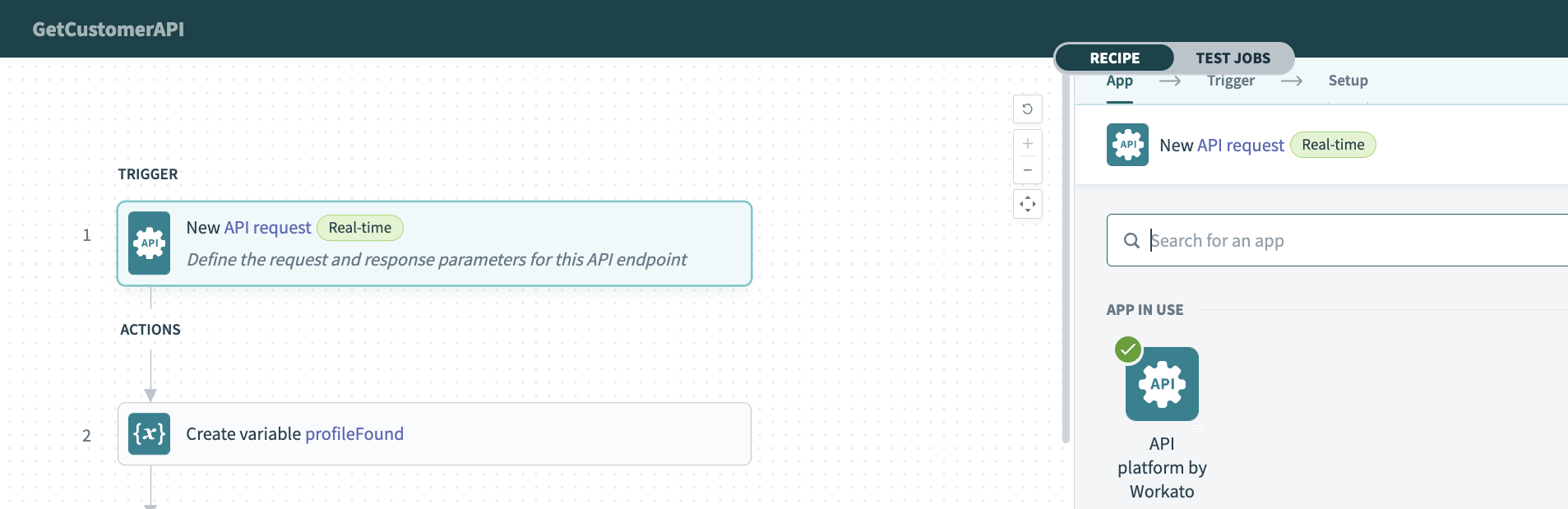Reset canvas view with undo icon
The width and height of the screenshot is (1568, 509).
(x=1027, y=109)
